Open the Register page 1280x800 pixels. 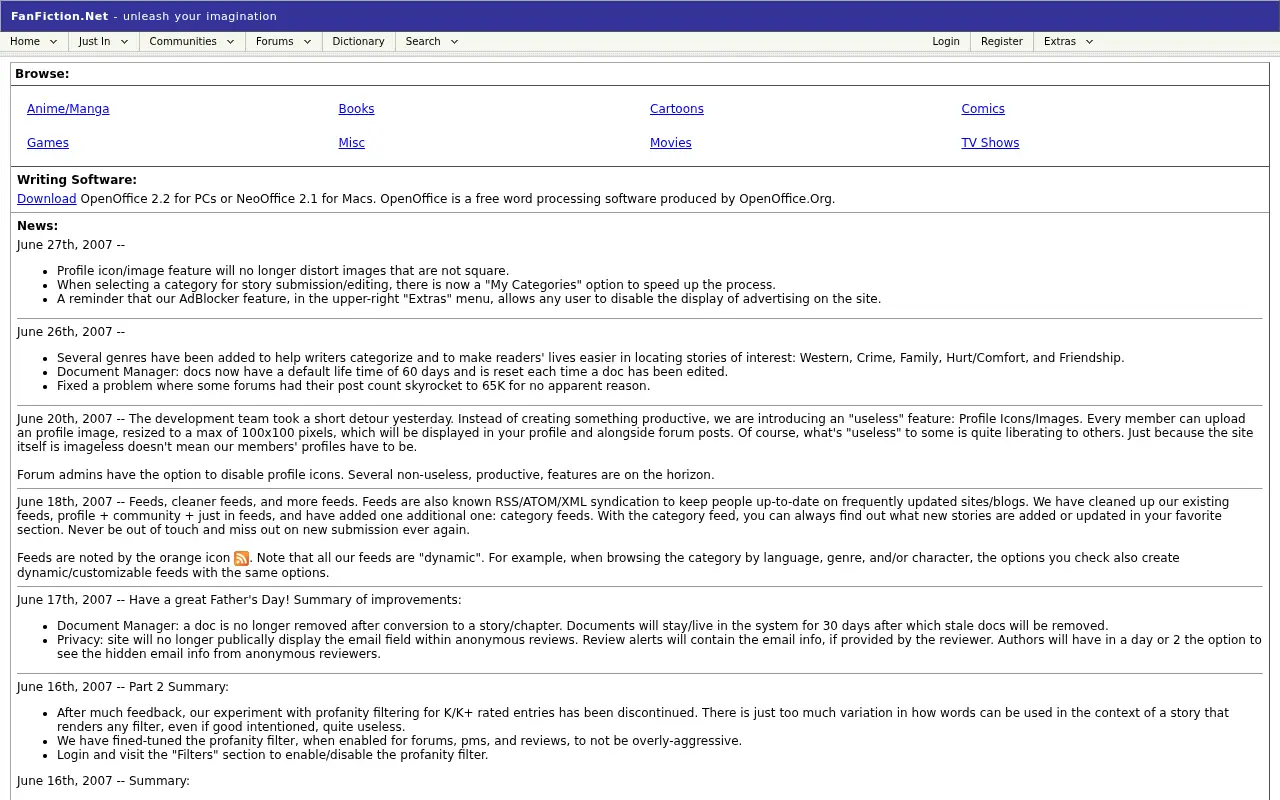[x=1001, y=41]
